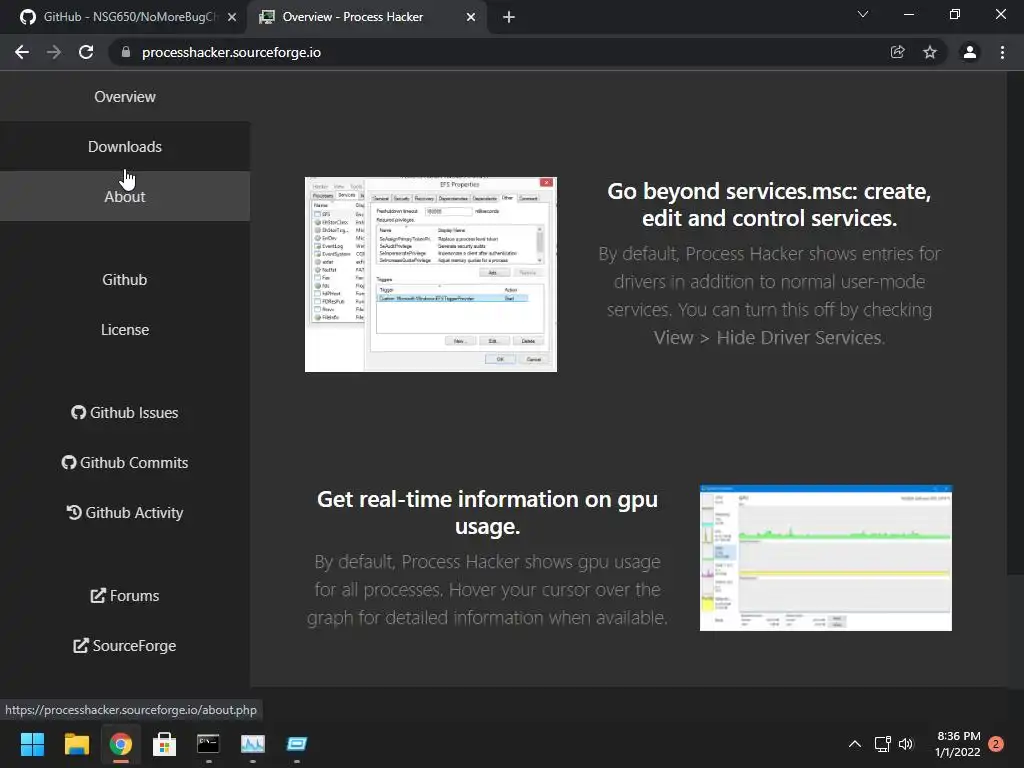Click the GitHub icon beside Github Commits
The height and width of the screenshot is (768, 1024).
pos(69,462)
